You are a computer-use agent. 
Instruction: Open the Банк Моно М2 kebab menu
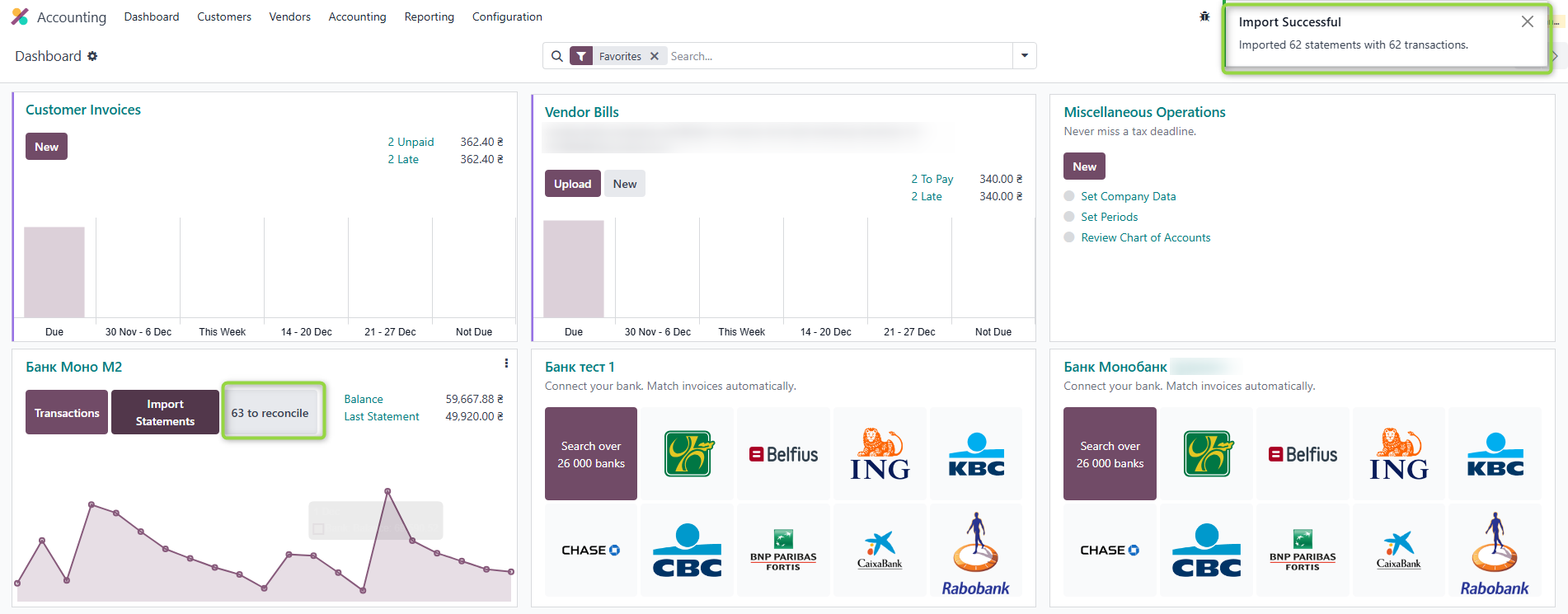pyautogui.click(x=506, y=363)
